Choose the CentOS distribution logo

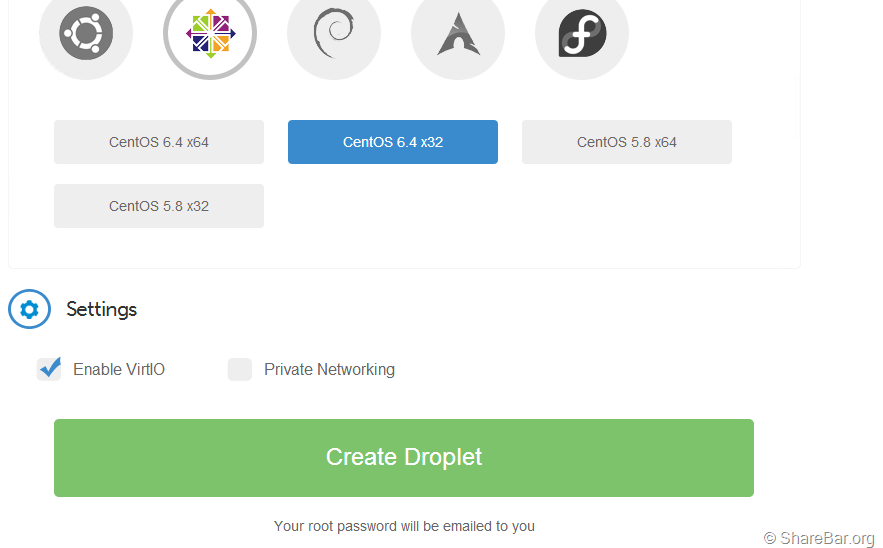tap(210, 34)
